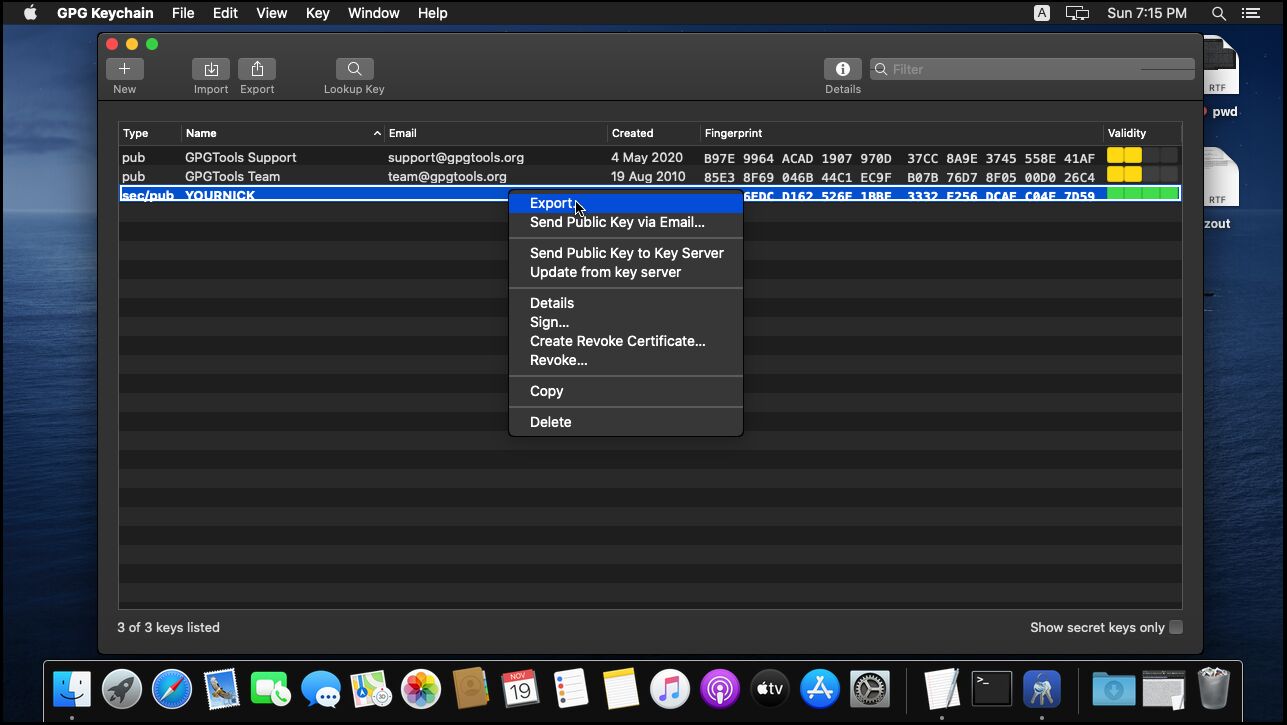Open the Lookup Key search icon
The height and width of the screenshot is (725, 1287).
point(354,69)
